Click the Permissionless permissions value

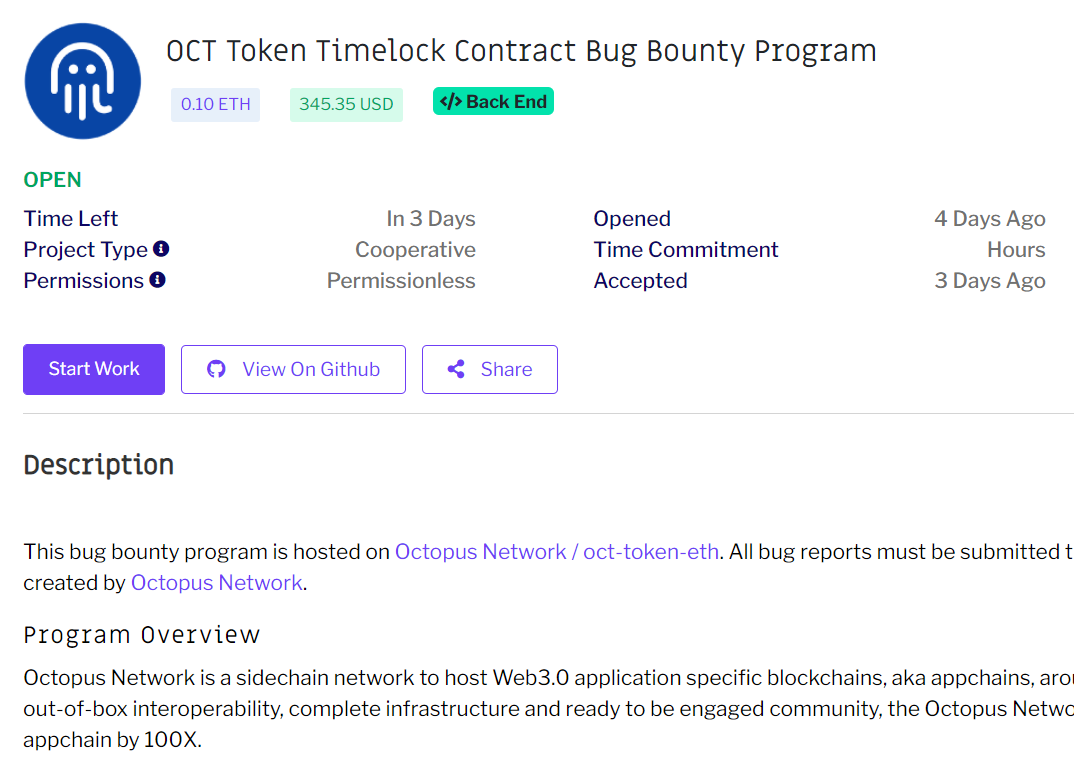point(401,281)
